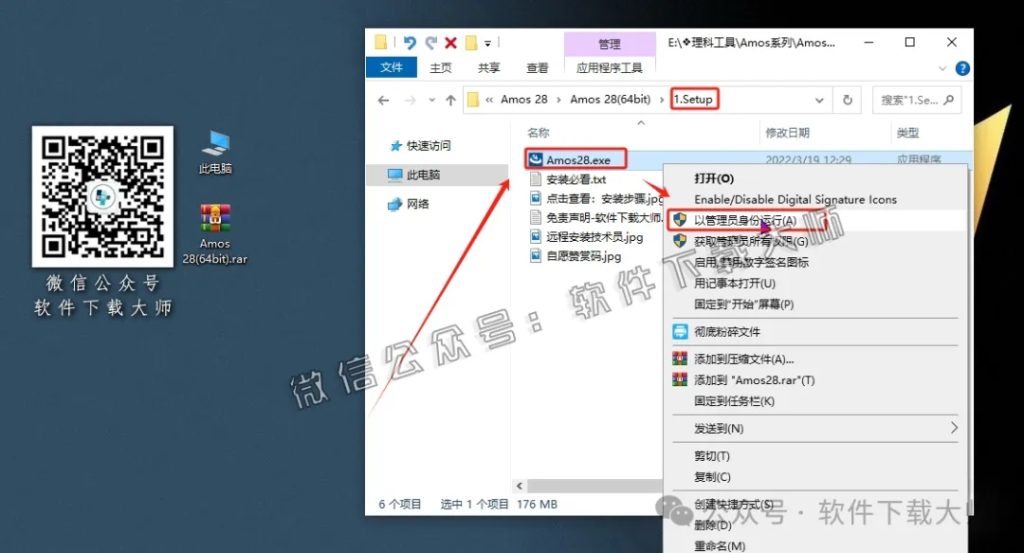
Task: Click the WeChat QR code image on desktop
Action: (x=103, y=197)
